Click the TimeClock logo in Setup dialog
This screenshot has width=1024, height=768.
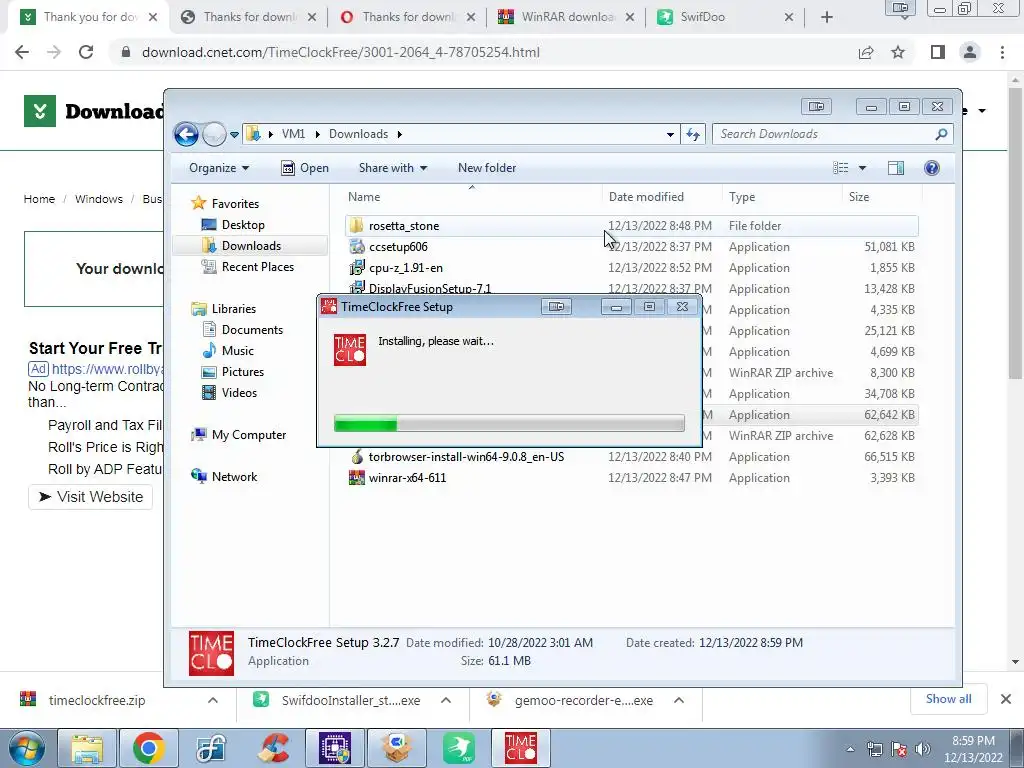350,350
